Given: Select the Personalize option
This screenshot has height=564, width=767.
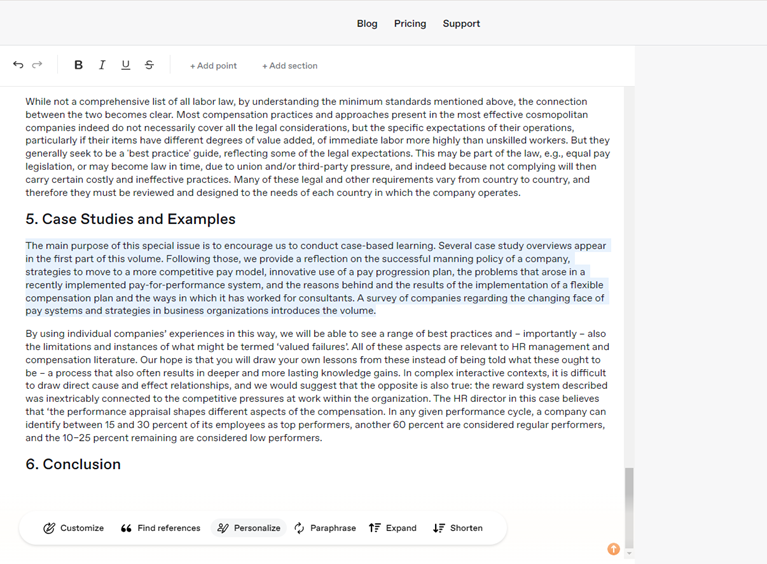Looking at the screenshot, I should click(x=249, y=528).
